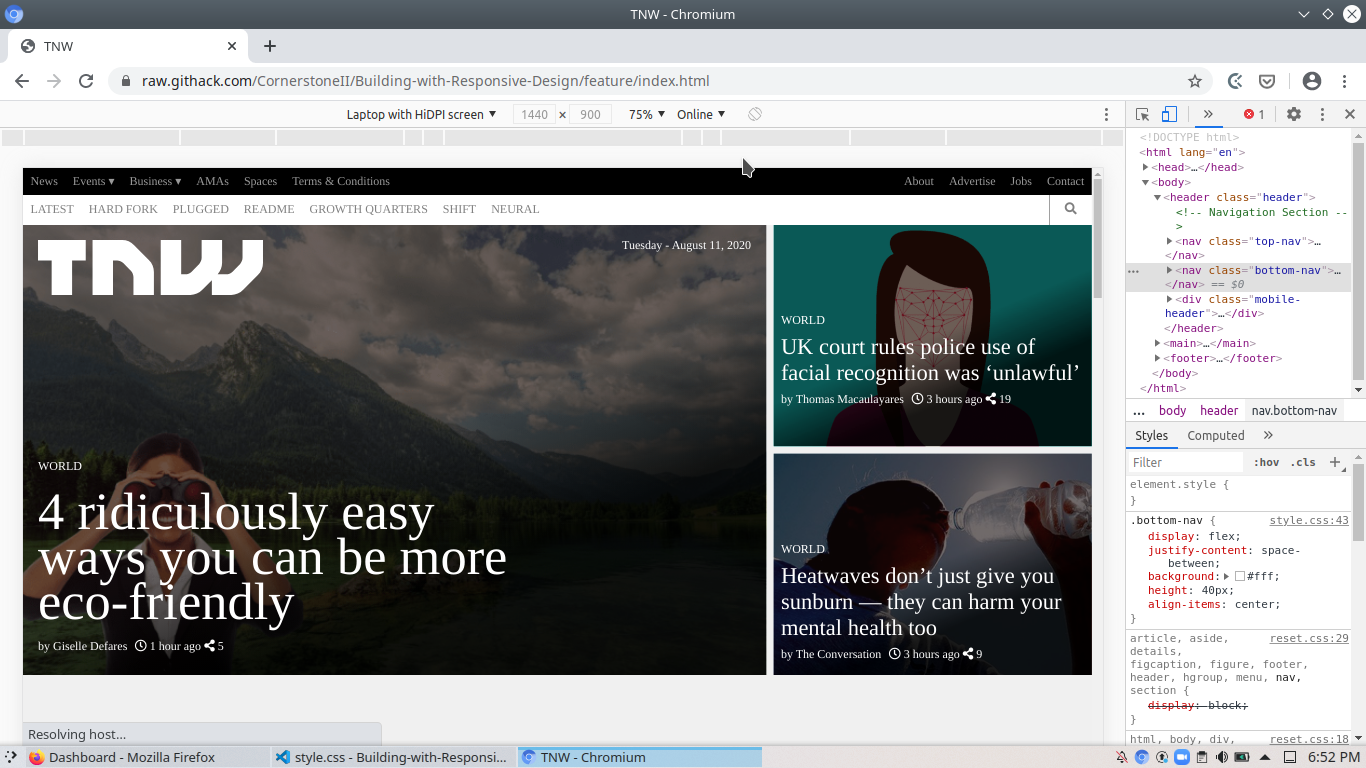
Task: Click the Pocket extension icon in toolbar
Action: (1267, 81)
